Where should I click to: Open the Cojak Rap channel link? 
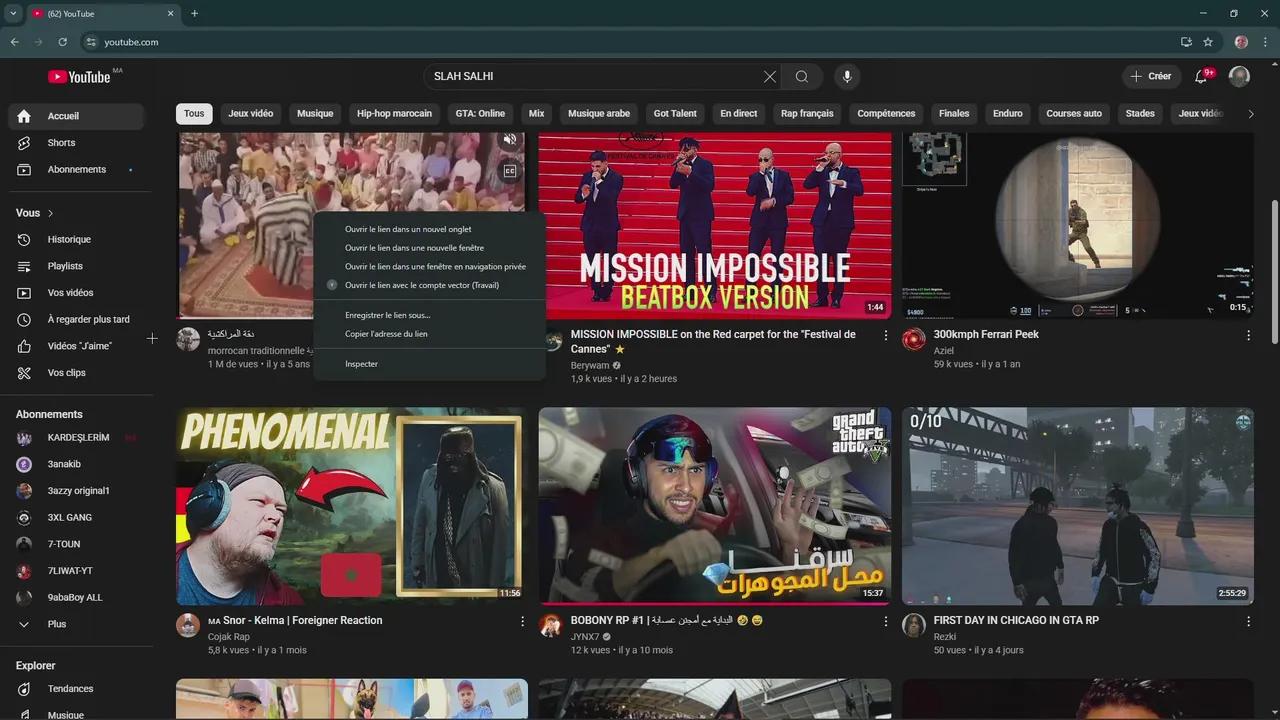(229, 637)
